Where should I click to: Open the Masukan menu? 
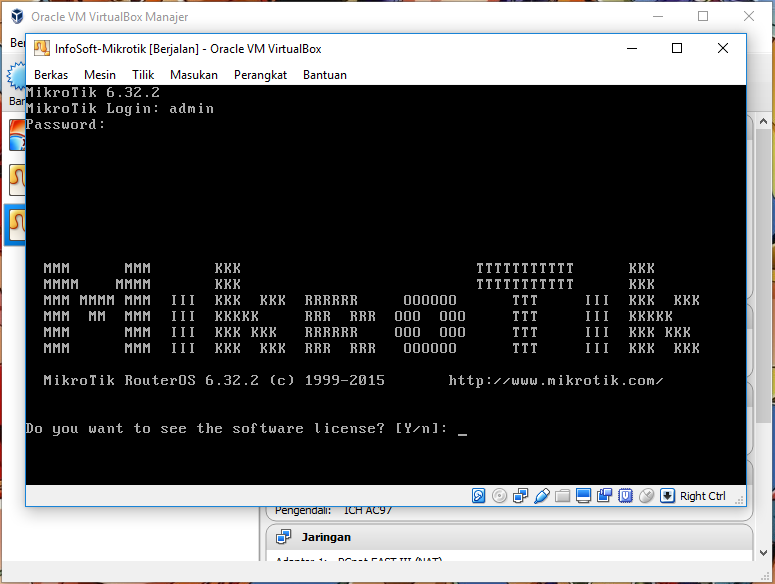(194, 75)
